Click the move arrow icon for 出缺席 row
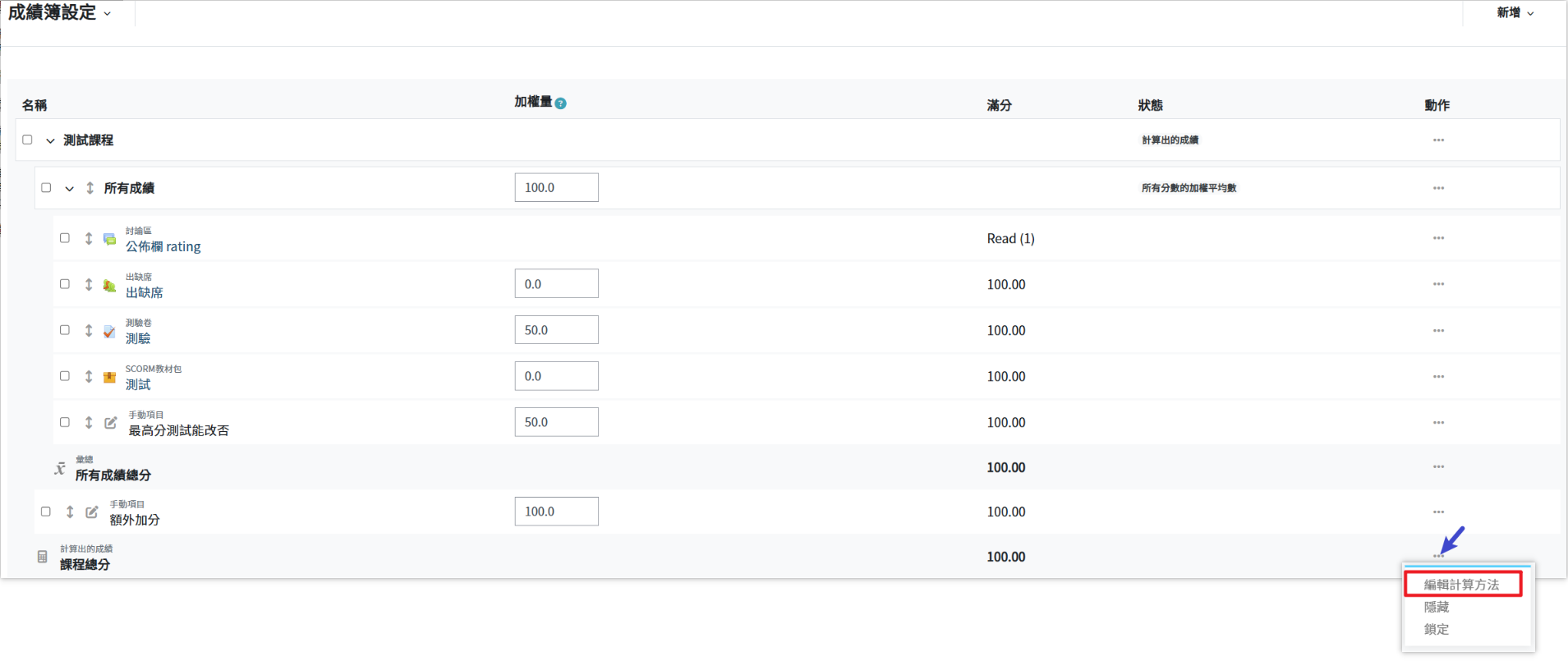Image resolution: width=1568 pixels, height=661 pixels. (89, 284)
